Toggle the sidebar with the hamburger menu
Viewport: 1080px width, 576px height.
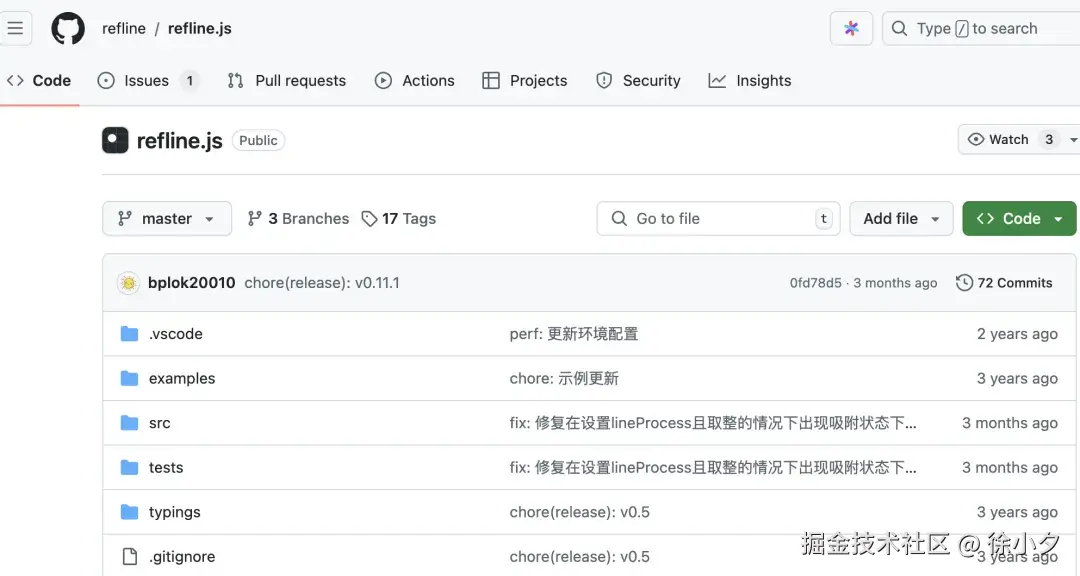coord(15,28)
